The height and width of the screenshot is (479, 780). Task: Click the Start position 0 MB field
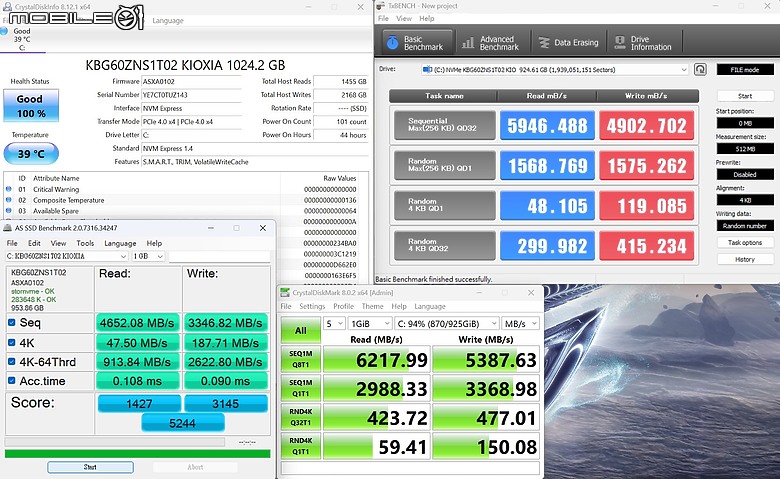[745, 123]
